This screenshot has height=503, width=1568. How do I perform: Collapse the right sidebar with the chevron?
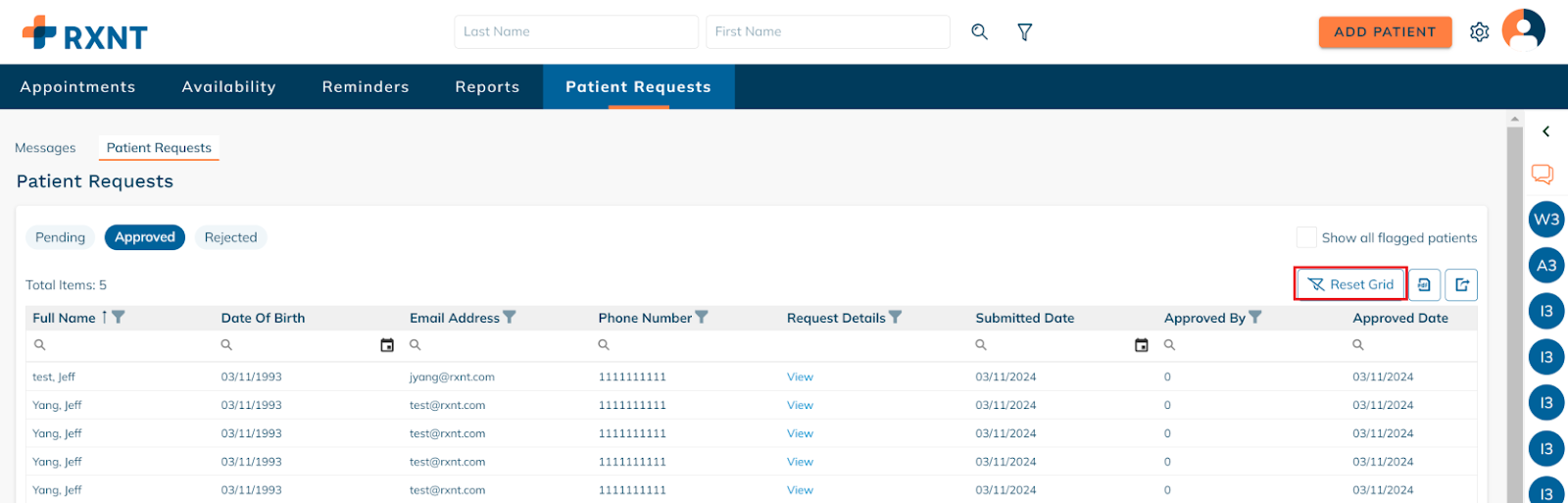1546,131
